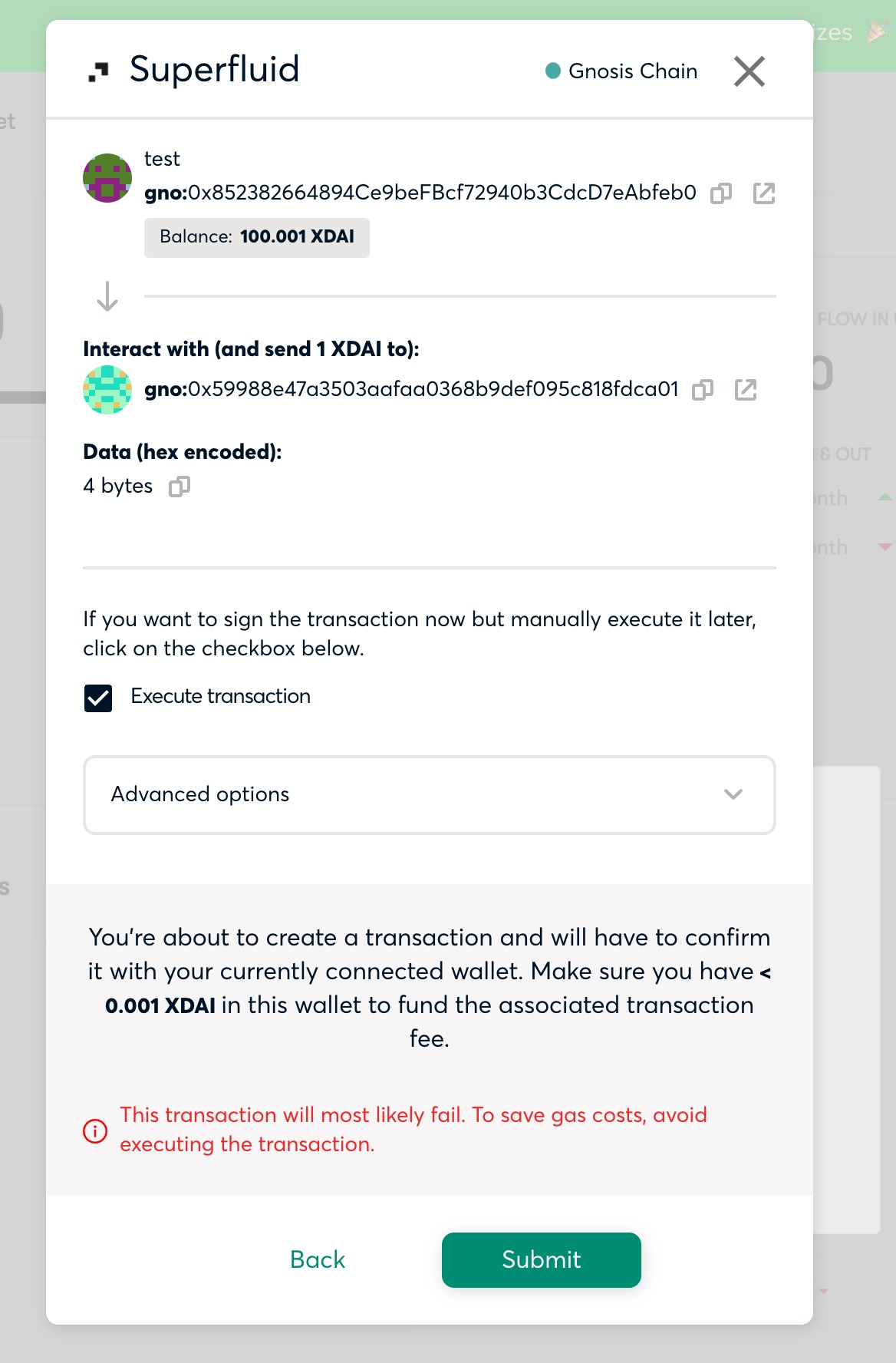The image size is (896, 1363).
Task: Click the red warning info icon
Action: (x=94, y=1131)
